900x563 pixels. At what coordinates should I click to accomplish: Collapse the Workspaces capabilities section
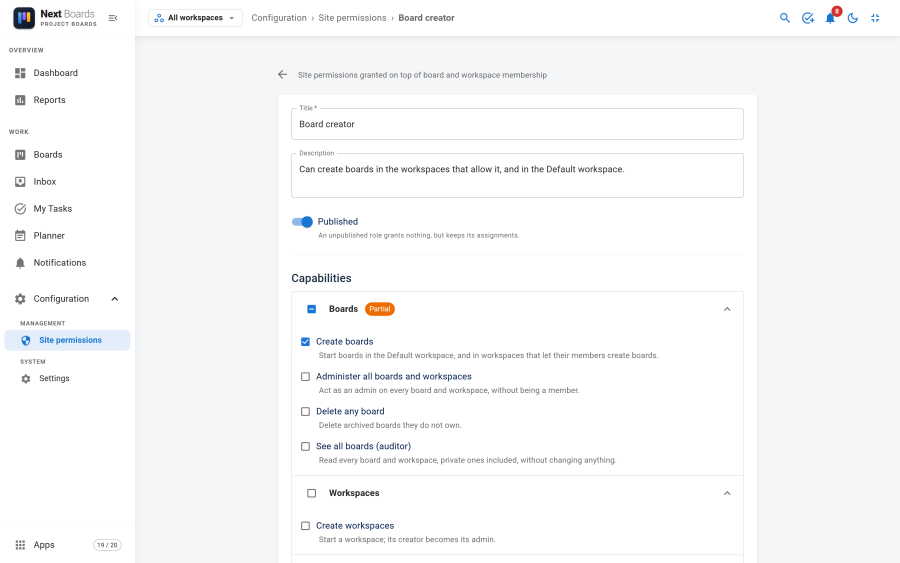pyautogui.click(x=727, y=493)
